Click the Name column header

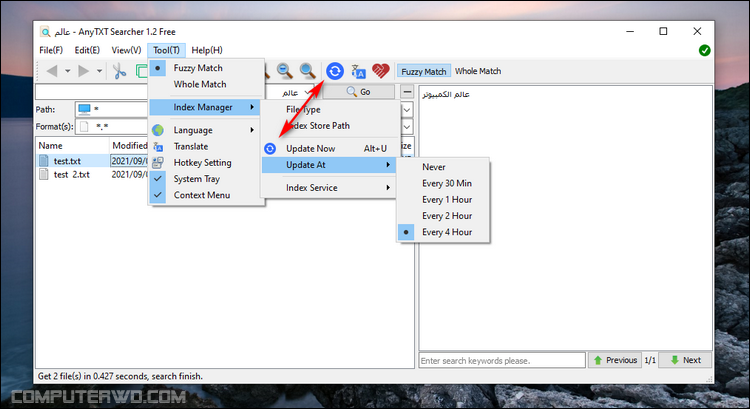pos(72,145)
